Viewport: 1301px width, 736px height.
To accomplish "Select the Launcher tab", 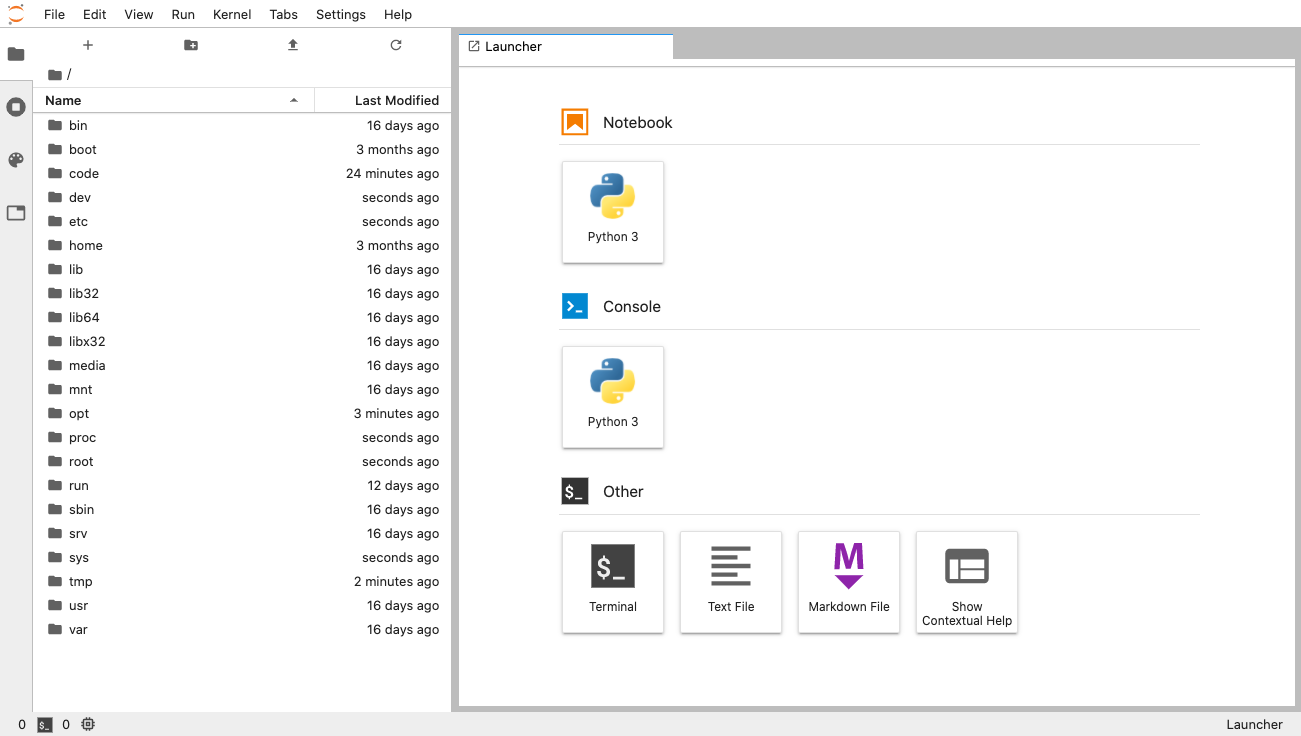I will pyautogui.click(x=565, y=46).
